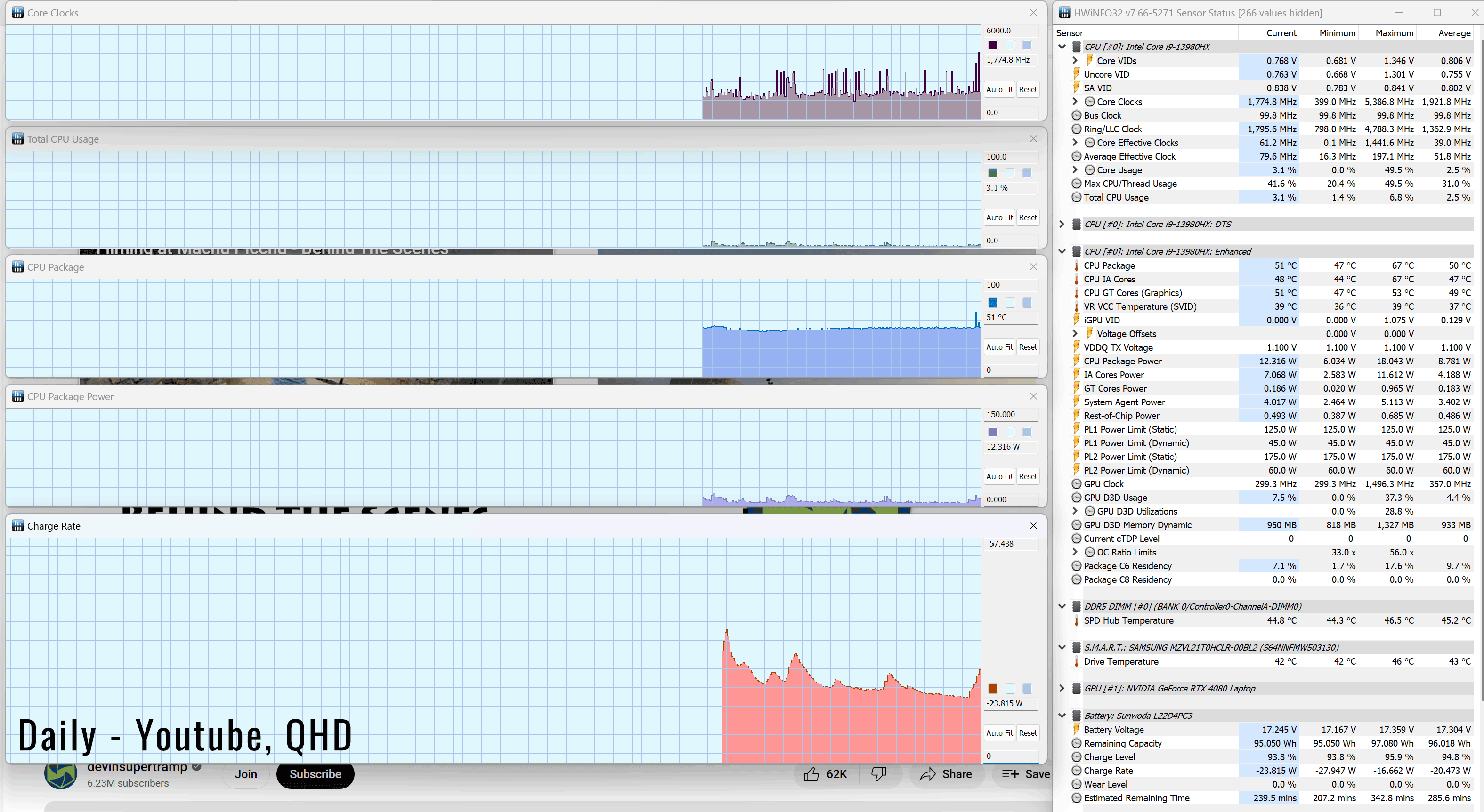Screen dimensions: 1484x812
Task: Click the YouTube dislike thumbs-down icon
Action: click(878, 774)
